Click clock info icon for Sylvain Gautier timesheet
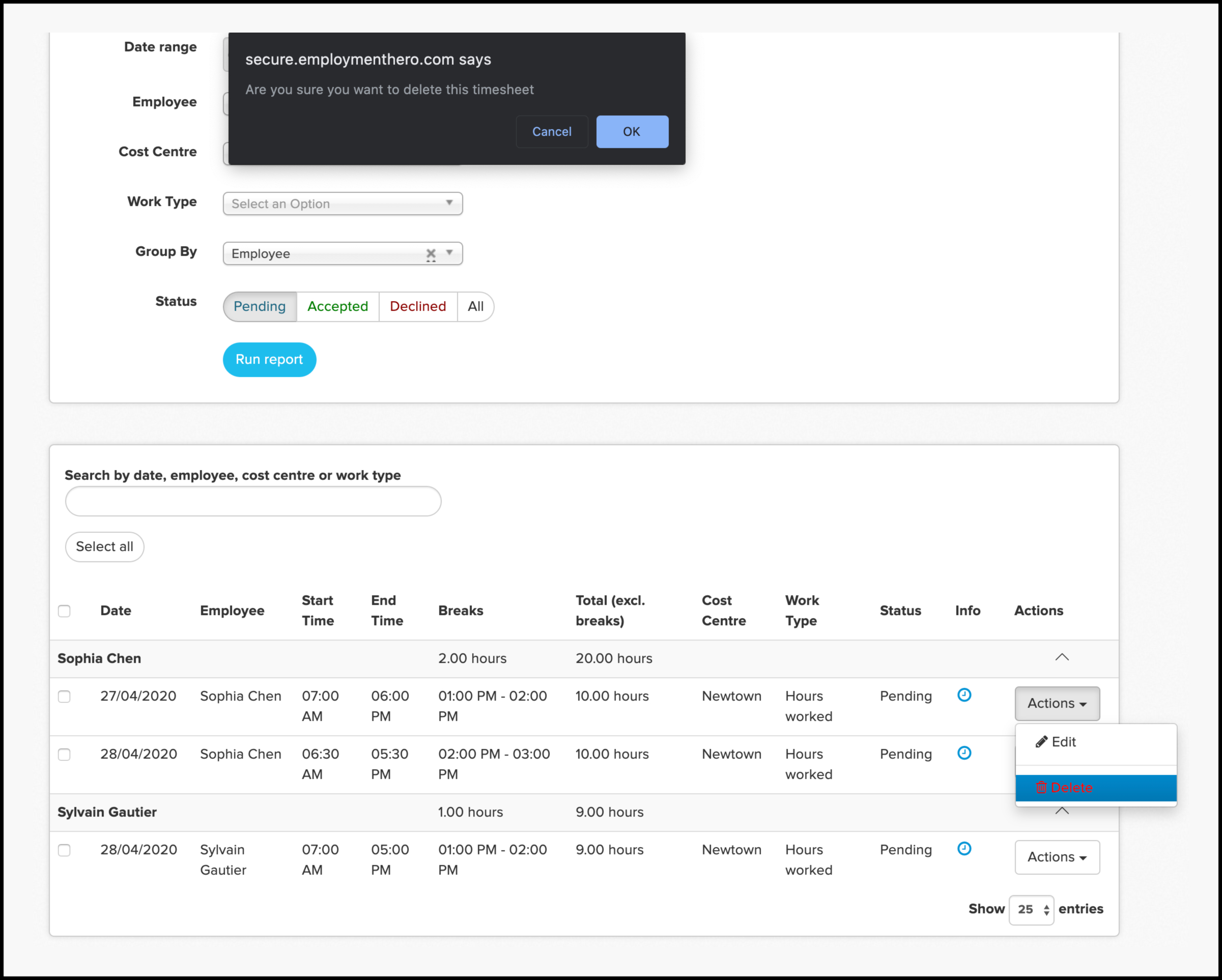Image resolution: width=1222 pixels, height=980 pixels. tap(963, 849)
